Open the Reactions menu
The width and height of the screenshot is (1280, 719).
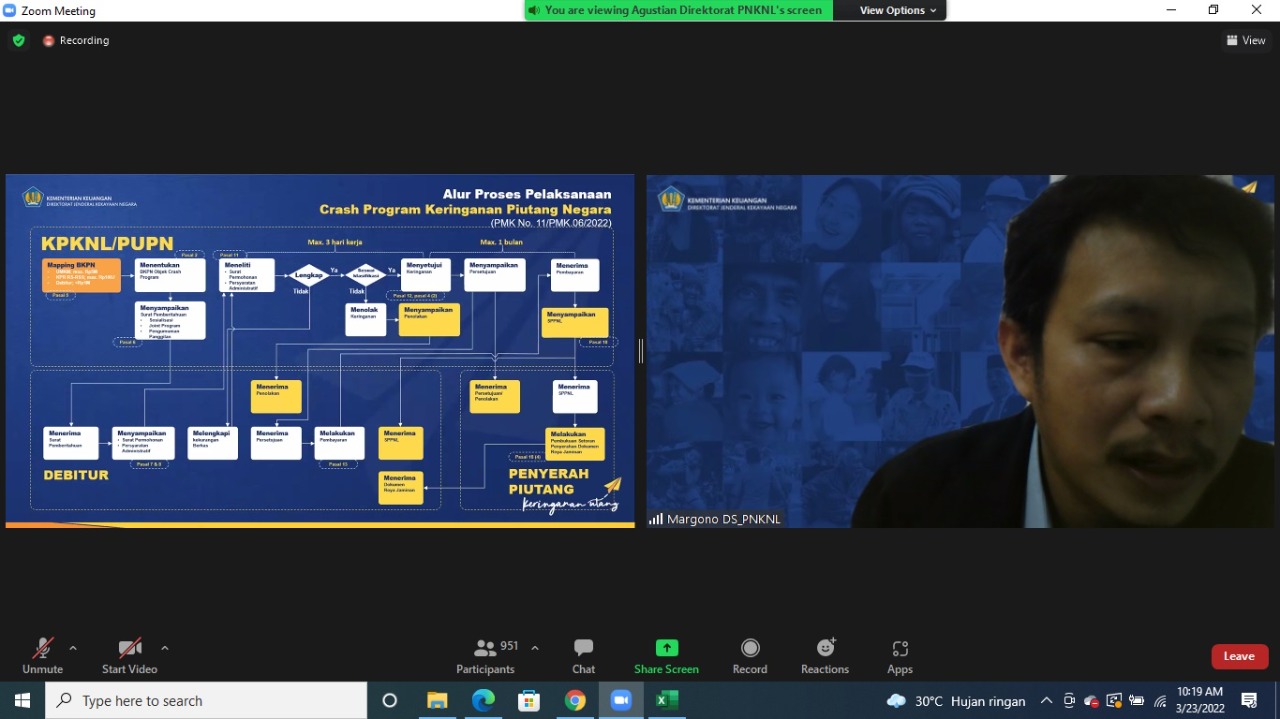(825, 655)
